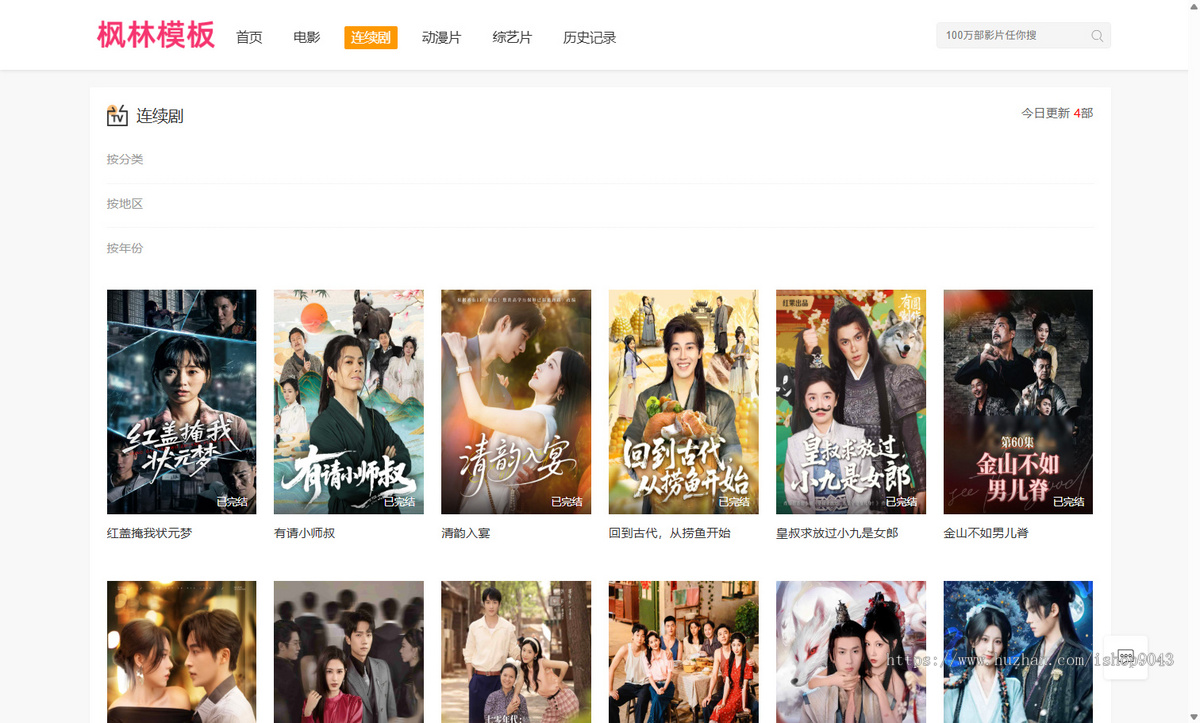
Task: Open the 皇叔求放过小九是女郎 poster
Action: pos(851,402)
